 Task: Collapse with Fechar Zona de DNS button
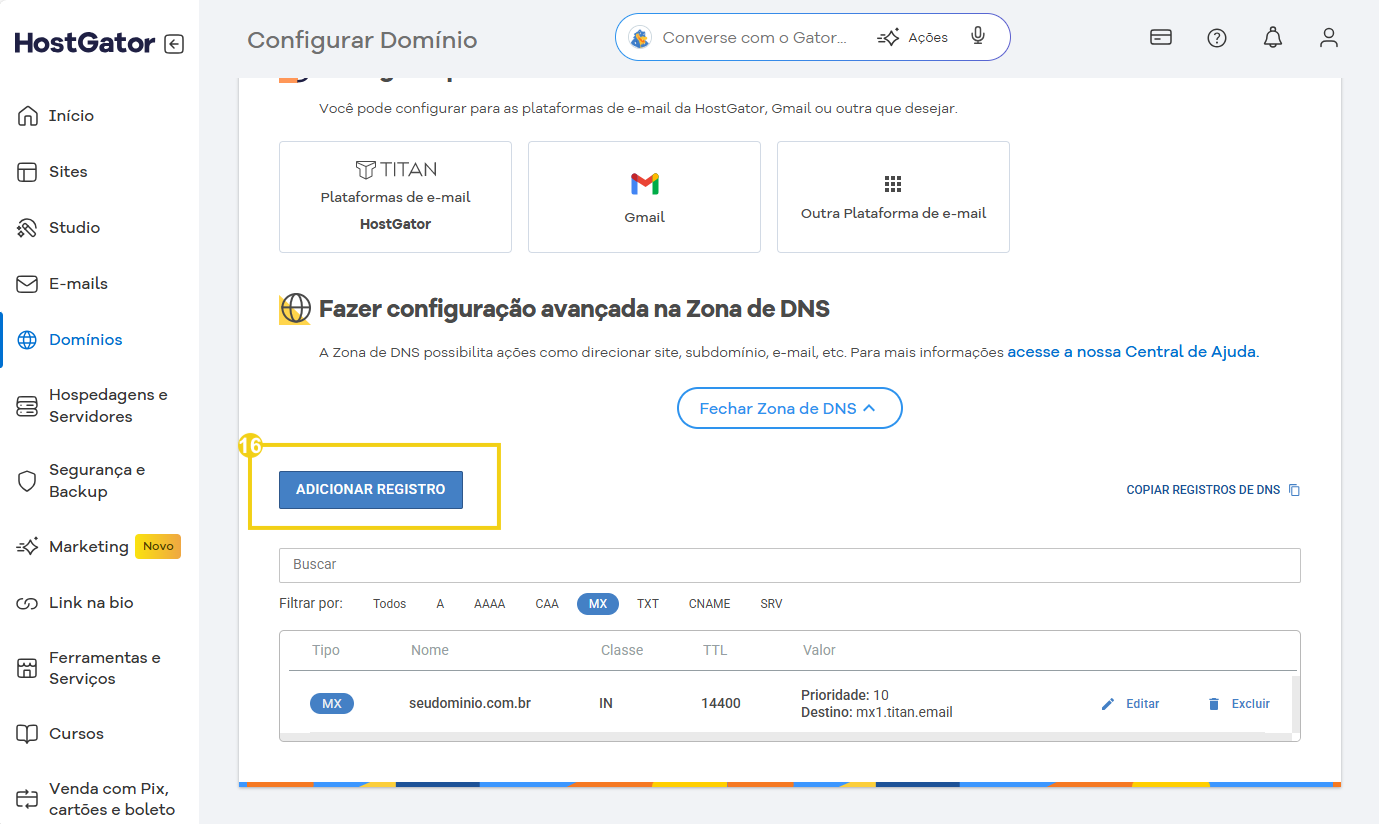point(789,408)
